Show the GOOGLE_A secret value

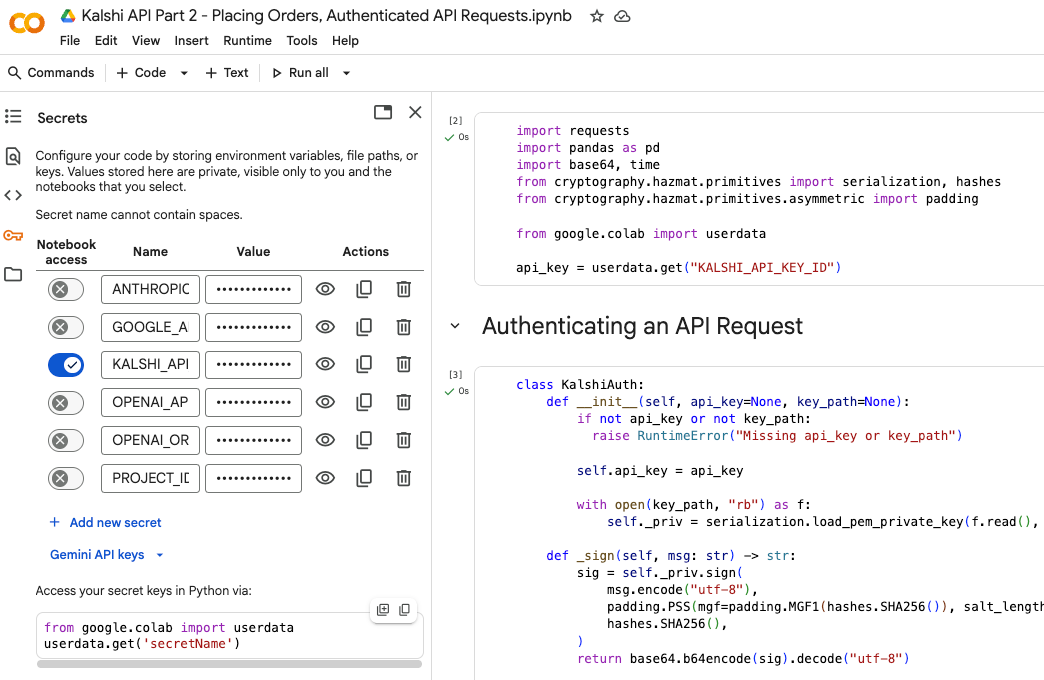(325, 327)
